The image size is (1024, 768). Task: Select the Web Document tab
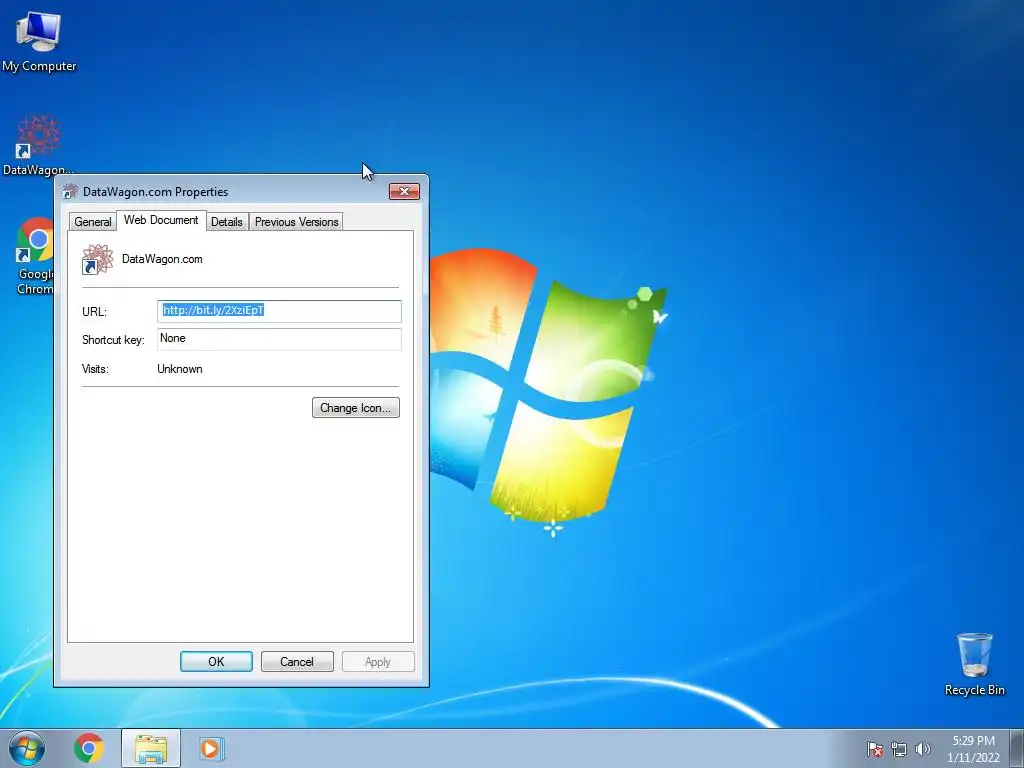161,220
